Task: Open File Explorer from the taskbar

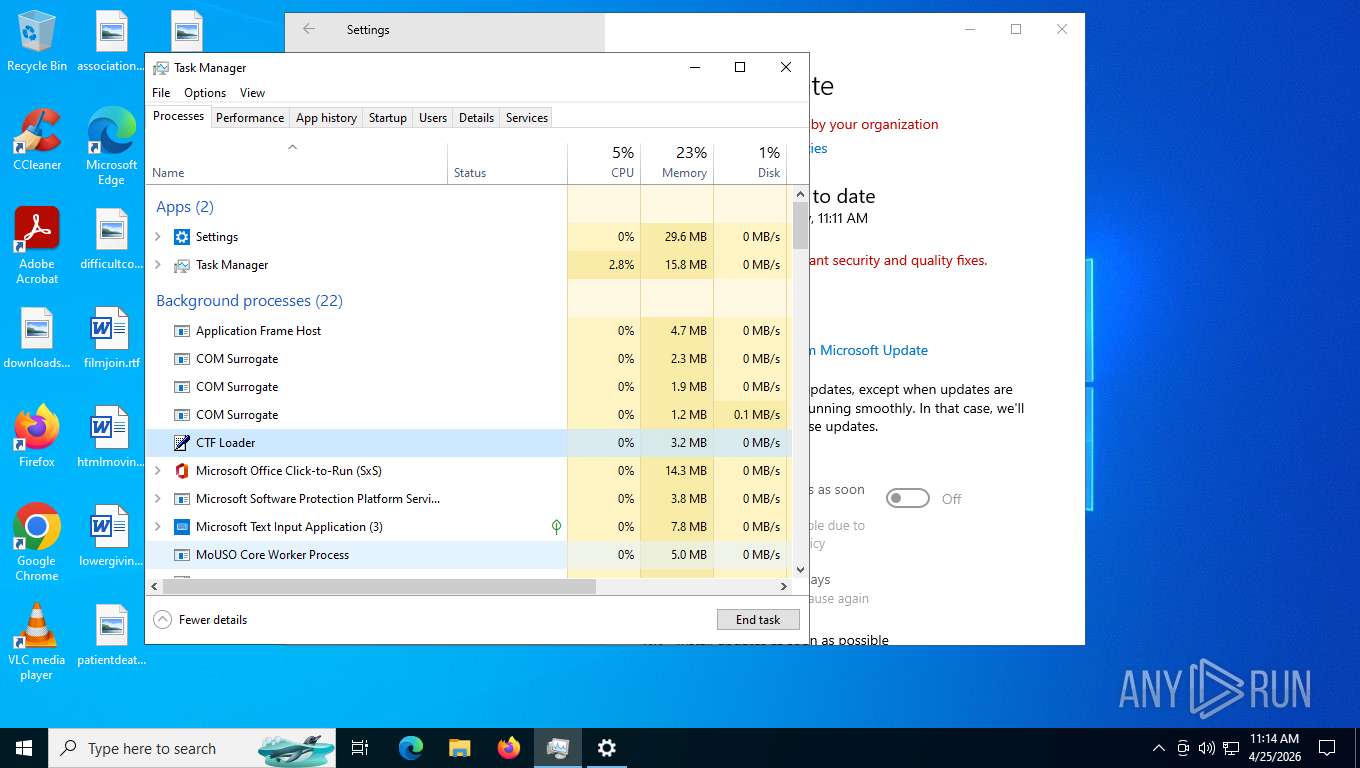Action: (459, 748)
